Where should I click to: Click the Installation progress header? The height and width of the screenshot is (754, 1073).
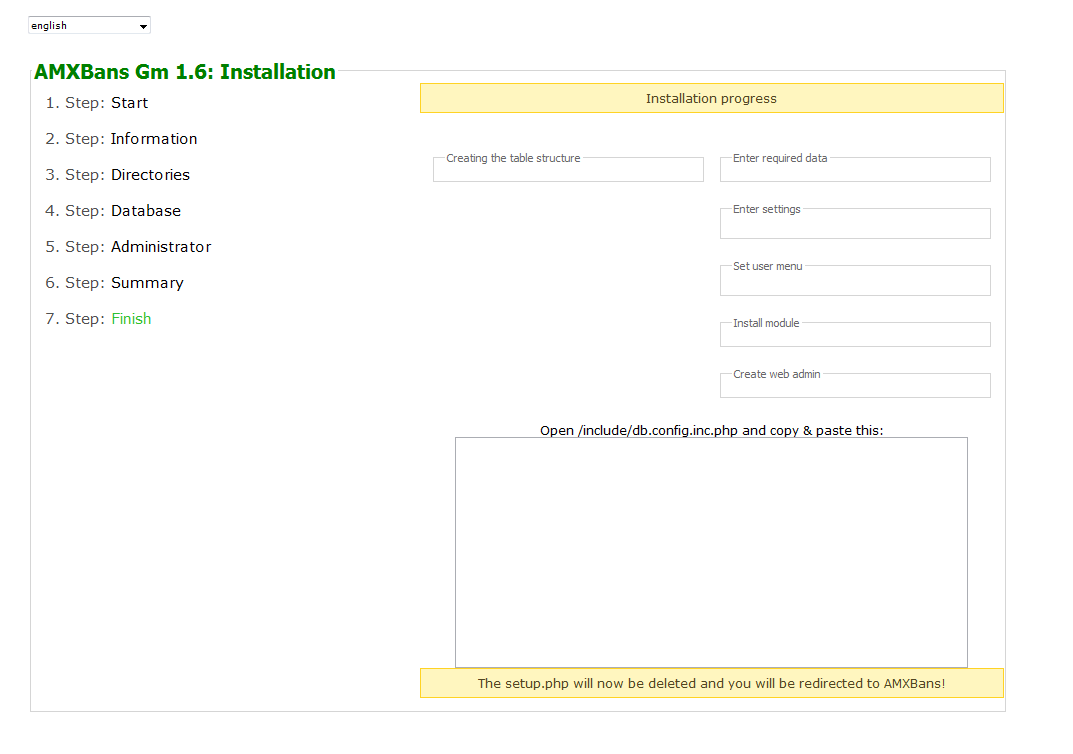click(x=712, y=99)
